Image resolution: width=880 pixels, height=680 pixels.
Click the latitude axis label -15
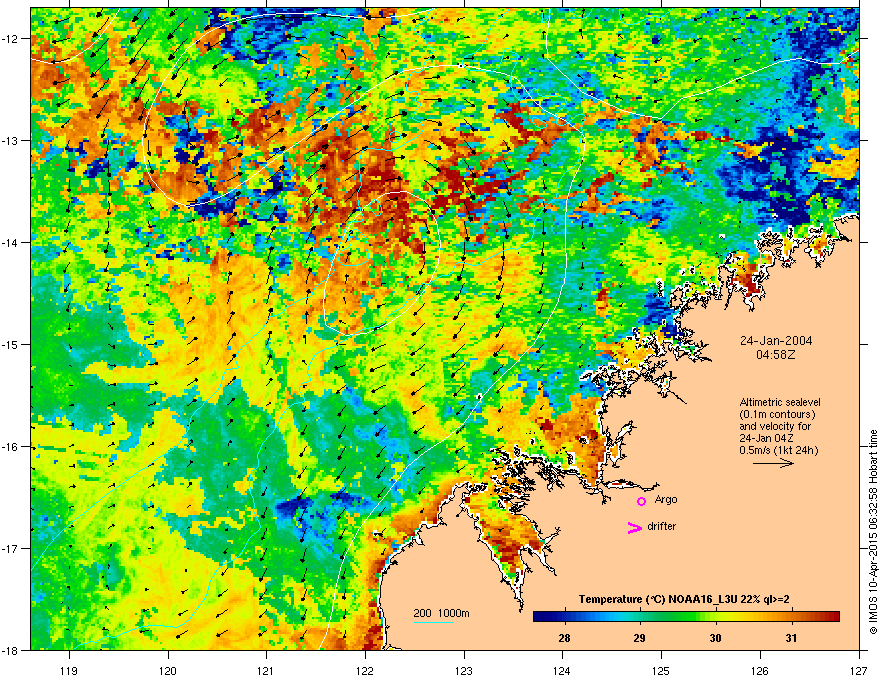(11, 344)
